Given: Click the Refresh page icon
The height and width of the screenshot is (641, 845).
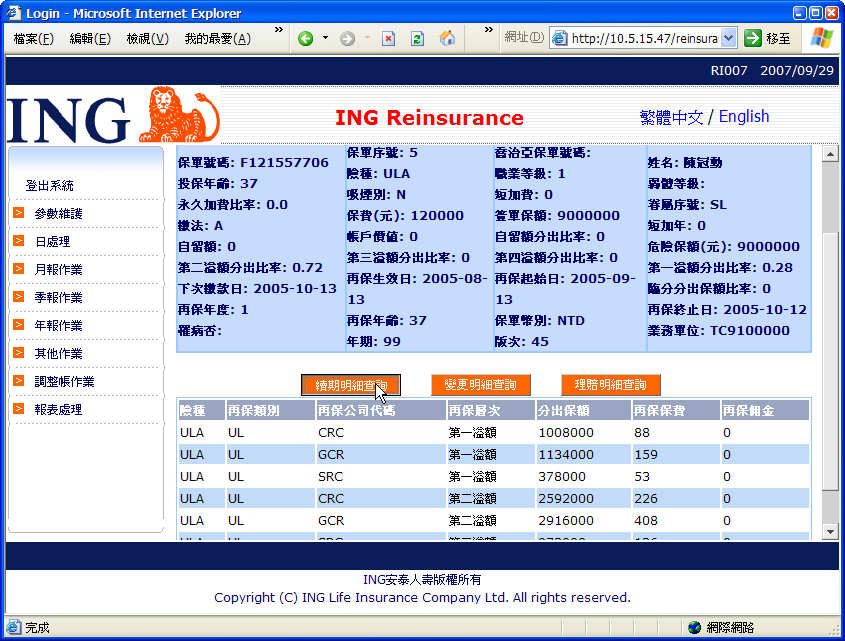Looking at the screenshot, I should coord(417,38).
